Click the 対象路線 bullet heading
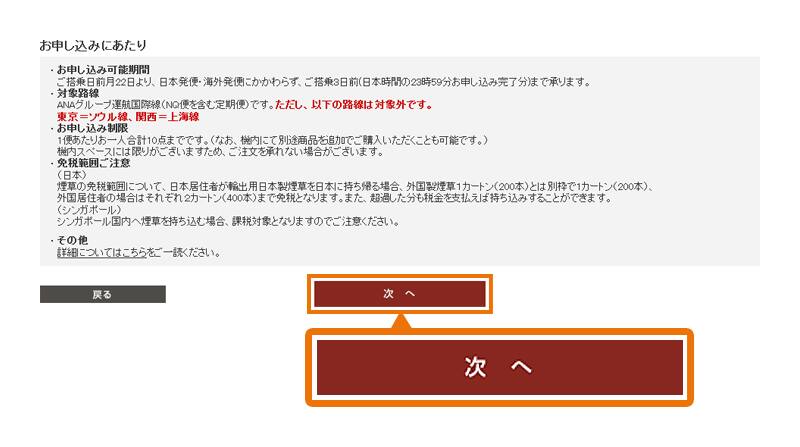The width and height of the screenshot is (800, 447). tap(78, 93)
